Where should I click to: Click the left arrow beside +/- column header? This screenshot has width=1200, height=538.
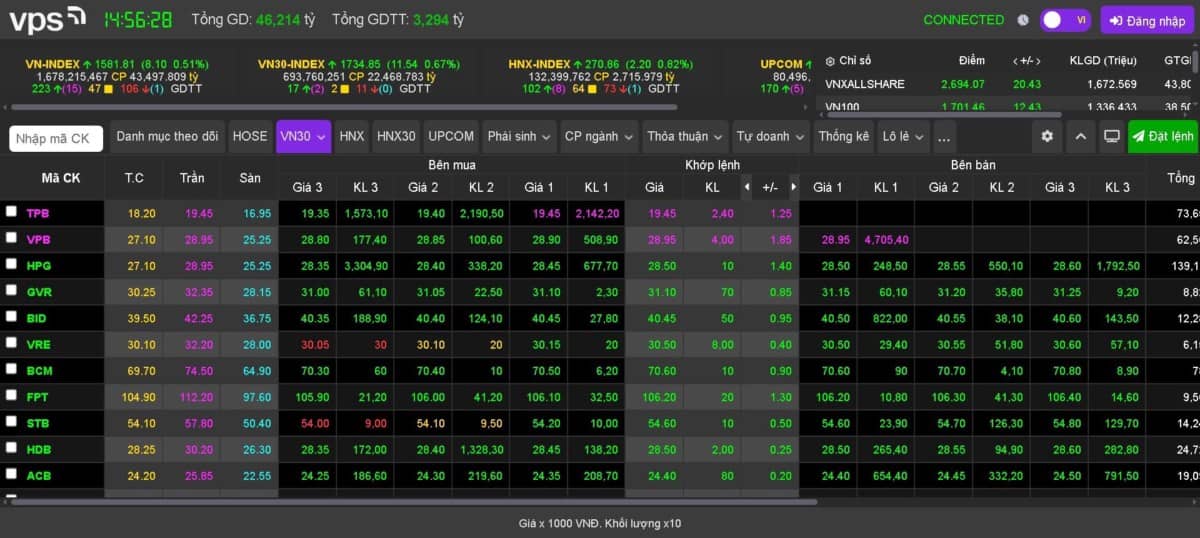click(746, 187)
